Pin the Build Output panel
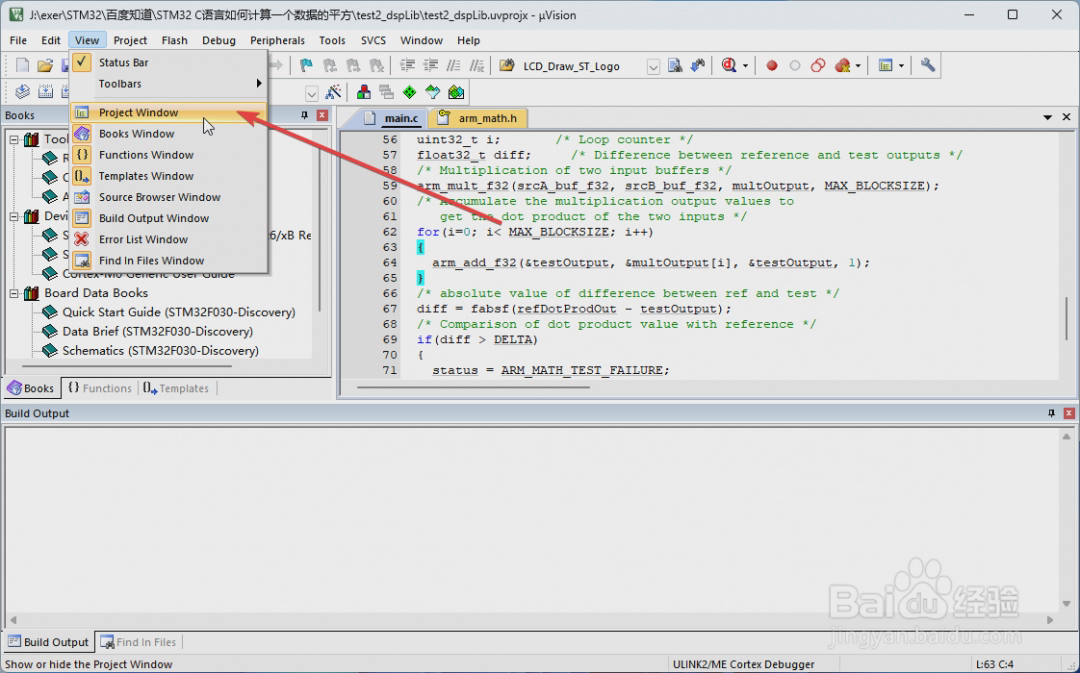The width and height of the screenshot is (1080, 673). [x=1051, y=413]
